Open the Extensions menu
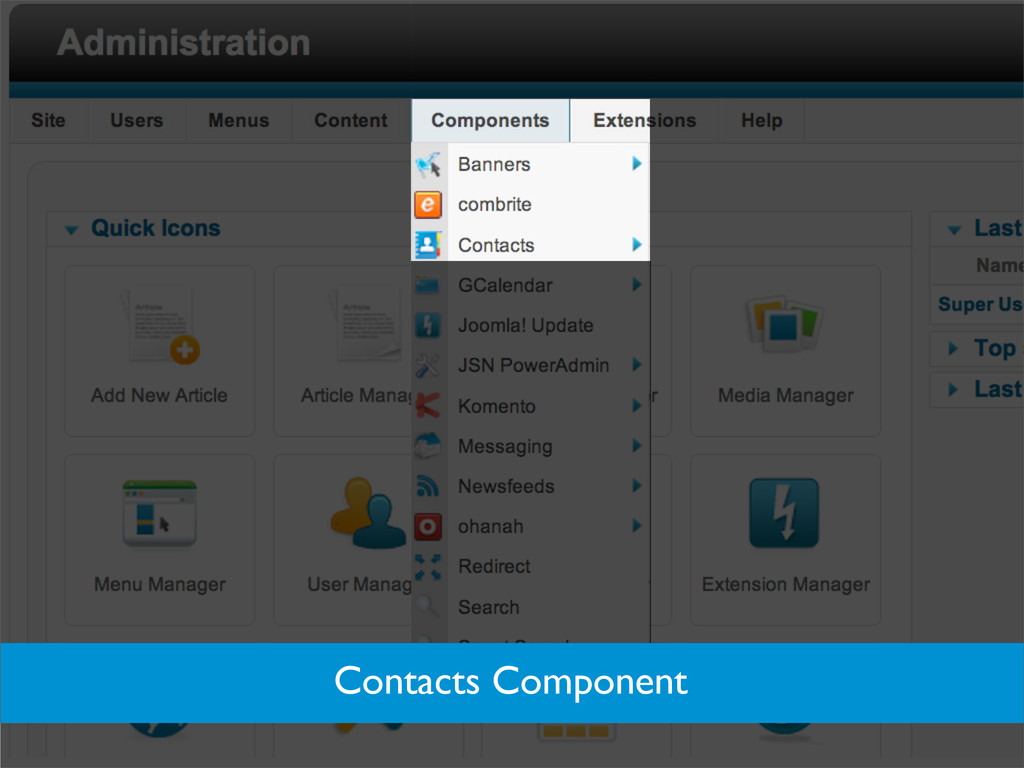 [x=645, y=120]
